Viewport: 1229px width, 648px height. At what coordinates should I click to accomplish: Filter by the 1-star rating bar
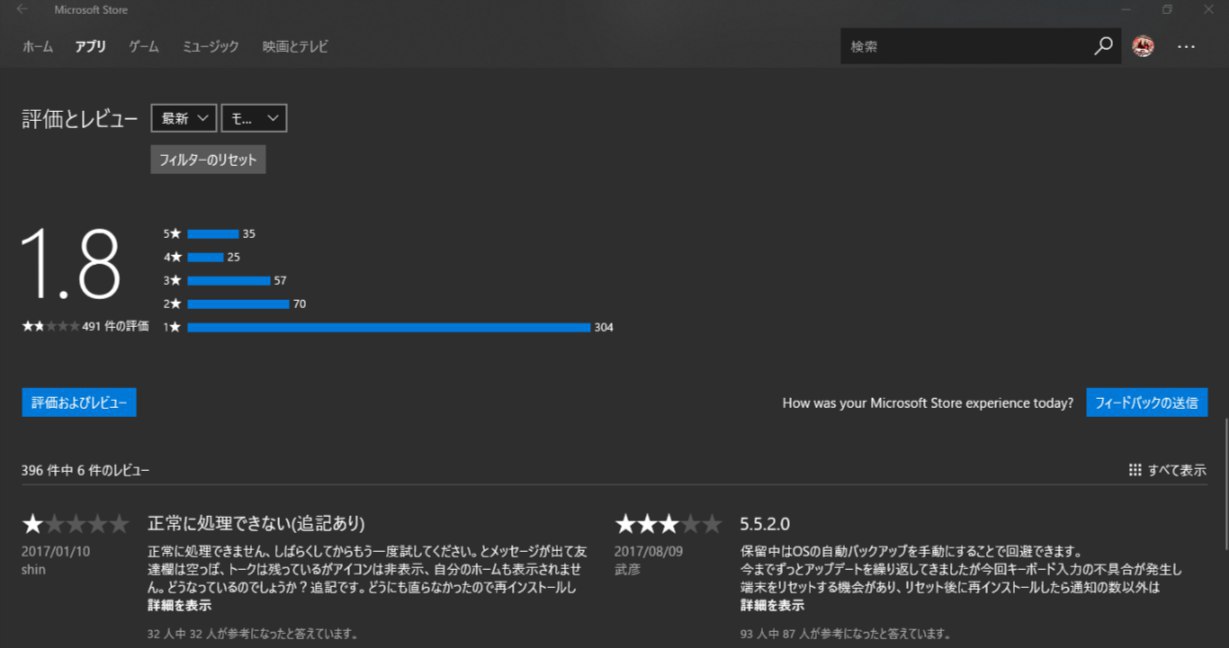pyautogui.click(x=388, y=327)
